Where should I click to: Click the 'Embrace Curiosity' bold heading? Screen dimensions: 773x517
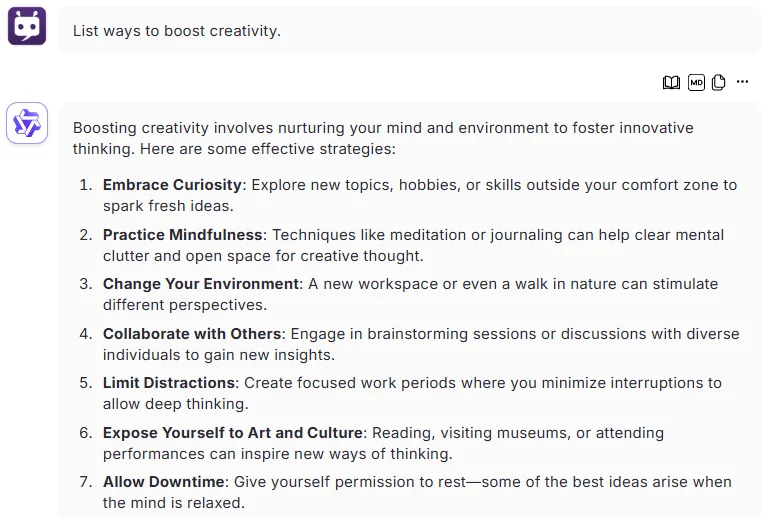pos(172,185)
